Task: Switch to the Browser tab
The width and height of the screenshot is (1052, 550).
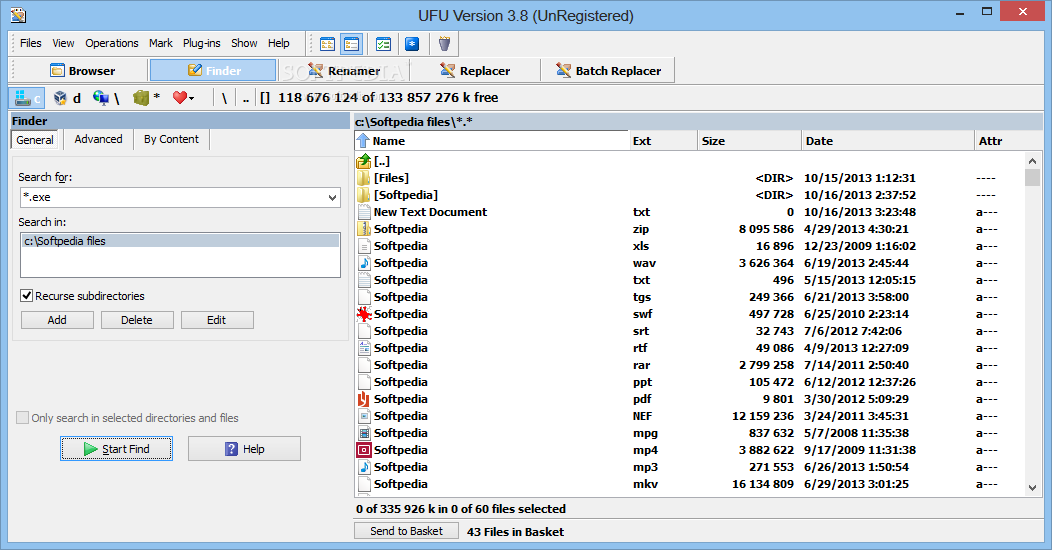Action: click(83, 70)
